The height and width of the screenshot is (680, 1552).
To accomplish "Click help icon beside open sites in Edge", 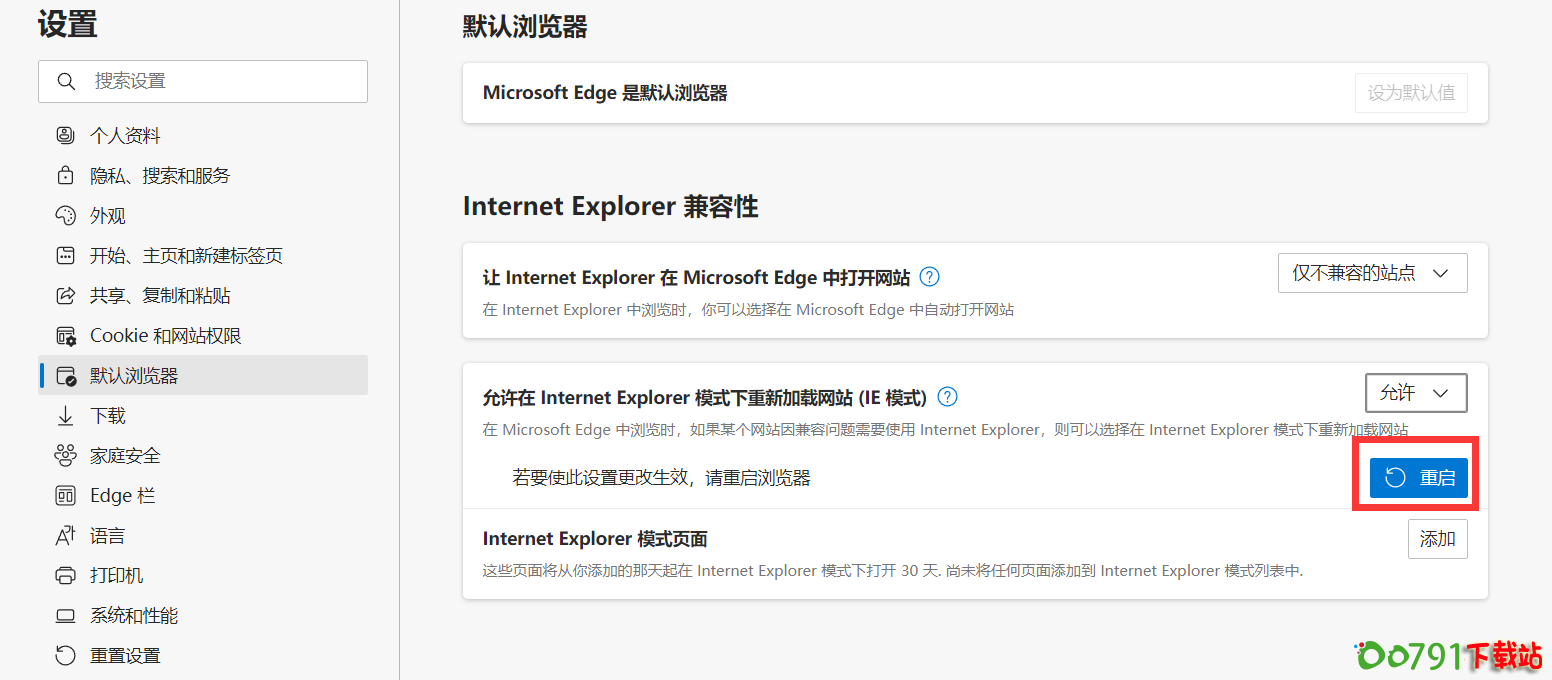I will [x=929, y=277].
